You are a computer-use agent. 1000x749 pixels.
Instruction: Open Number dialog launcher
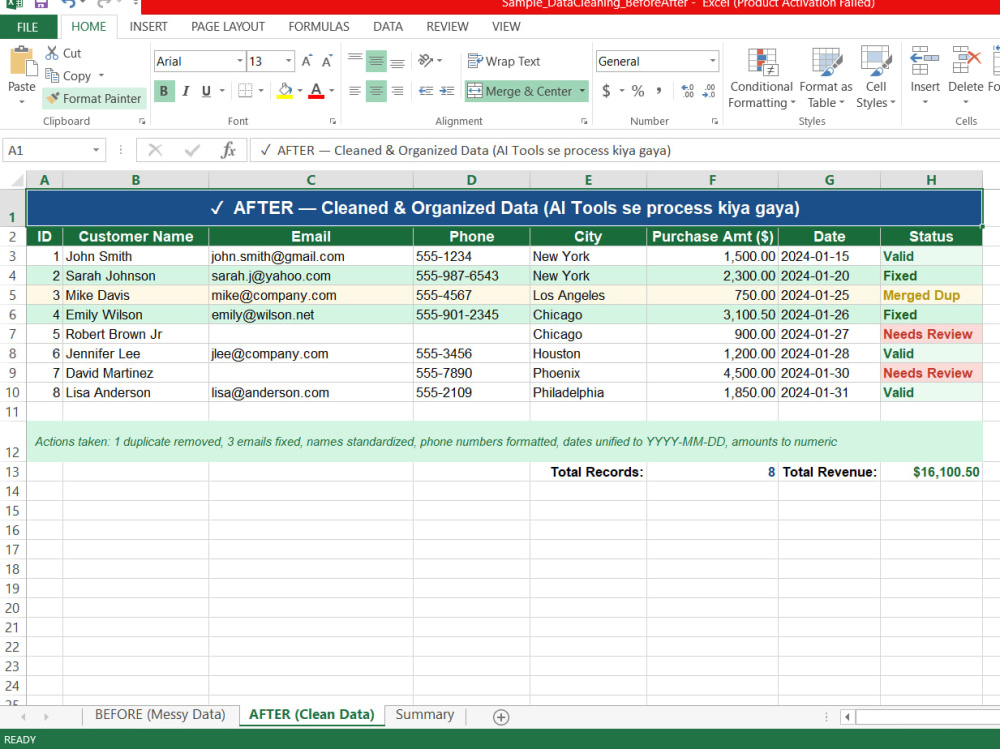(715, 121)
